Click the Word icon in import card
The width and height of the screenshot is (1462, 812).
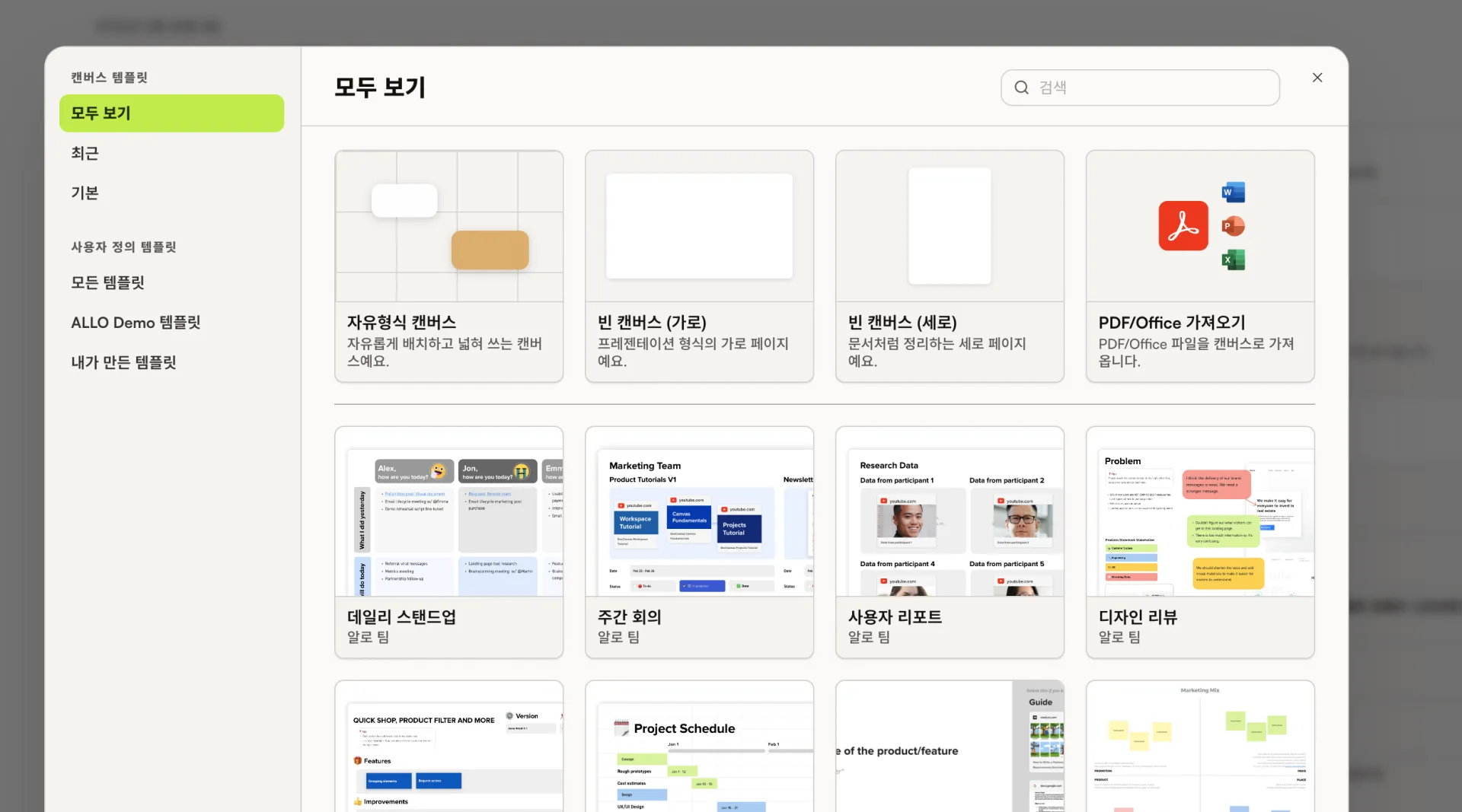1233,193
